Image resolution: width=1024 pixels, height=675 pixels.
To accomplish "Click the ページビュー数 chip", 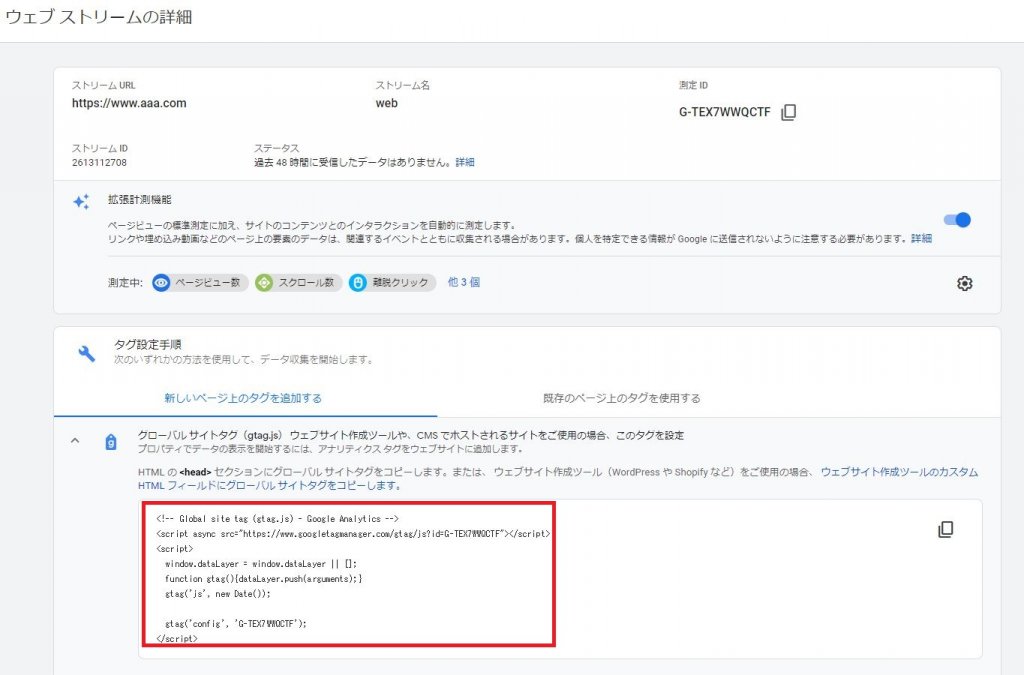I will point(200,283).
